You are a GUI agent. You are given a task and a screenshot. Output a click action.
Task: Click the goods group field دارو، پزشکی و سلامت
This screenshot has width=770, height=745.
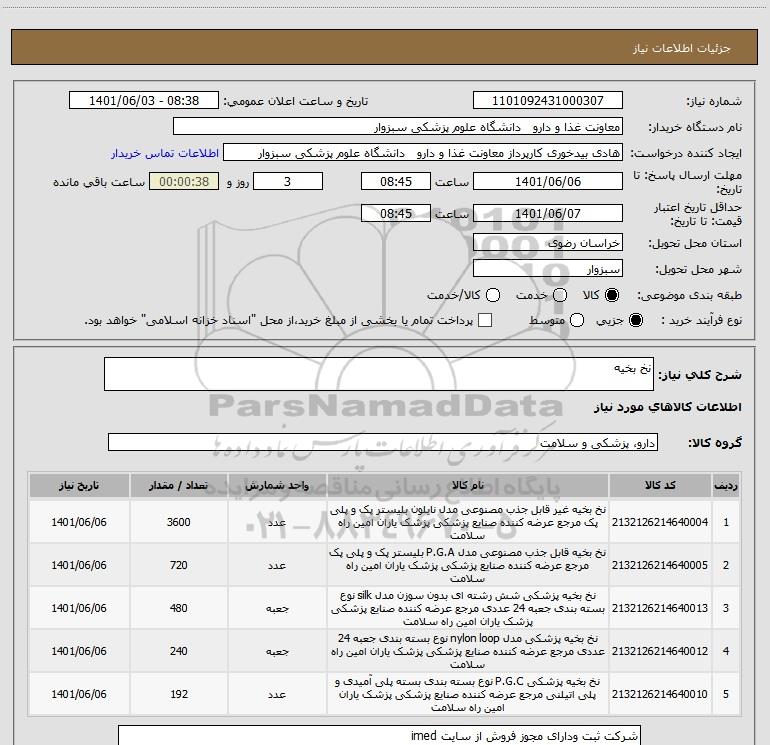click(383, 442)
